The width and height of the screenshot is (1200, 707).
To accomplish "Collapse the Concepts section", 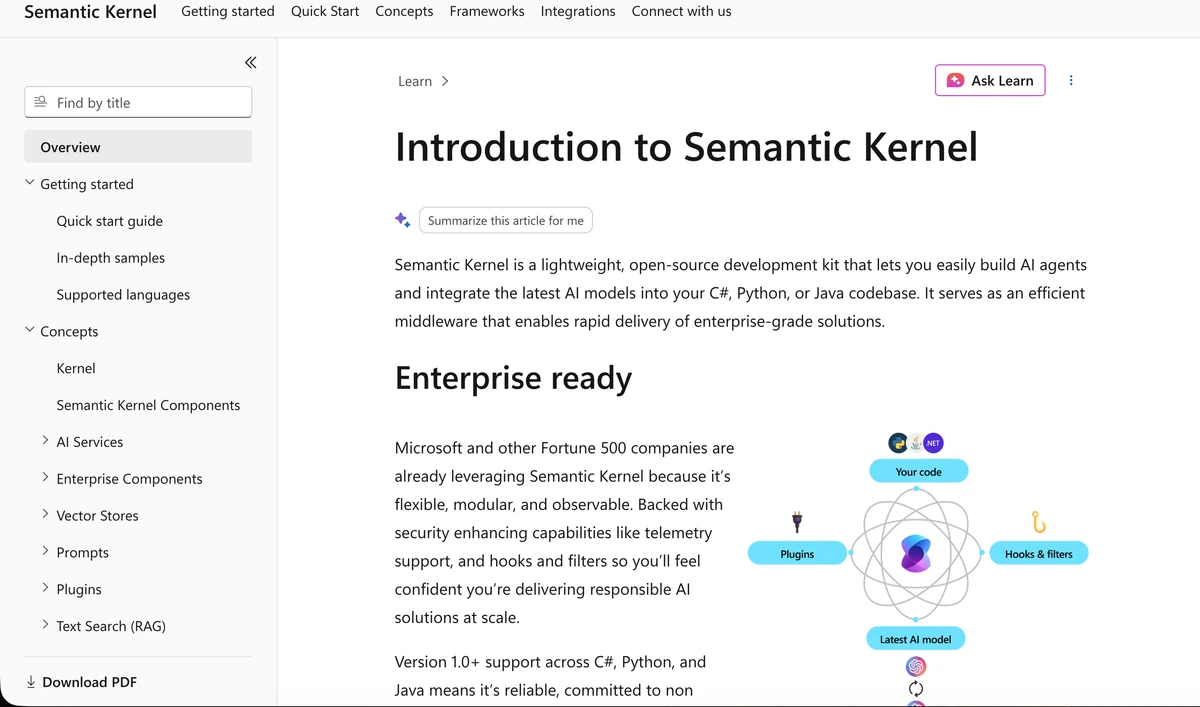I will (x=30, y=330).
